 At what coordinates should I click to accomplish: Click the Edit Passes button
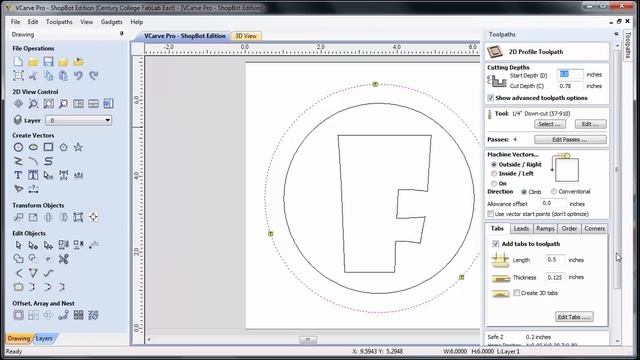coord(570,140)
